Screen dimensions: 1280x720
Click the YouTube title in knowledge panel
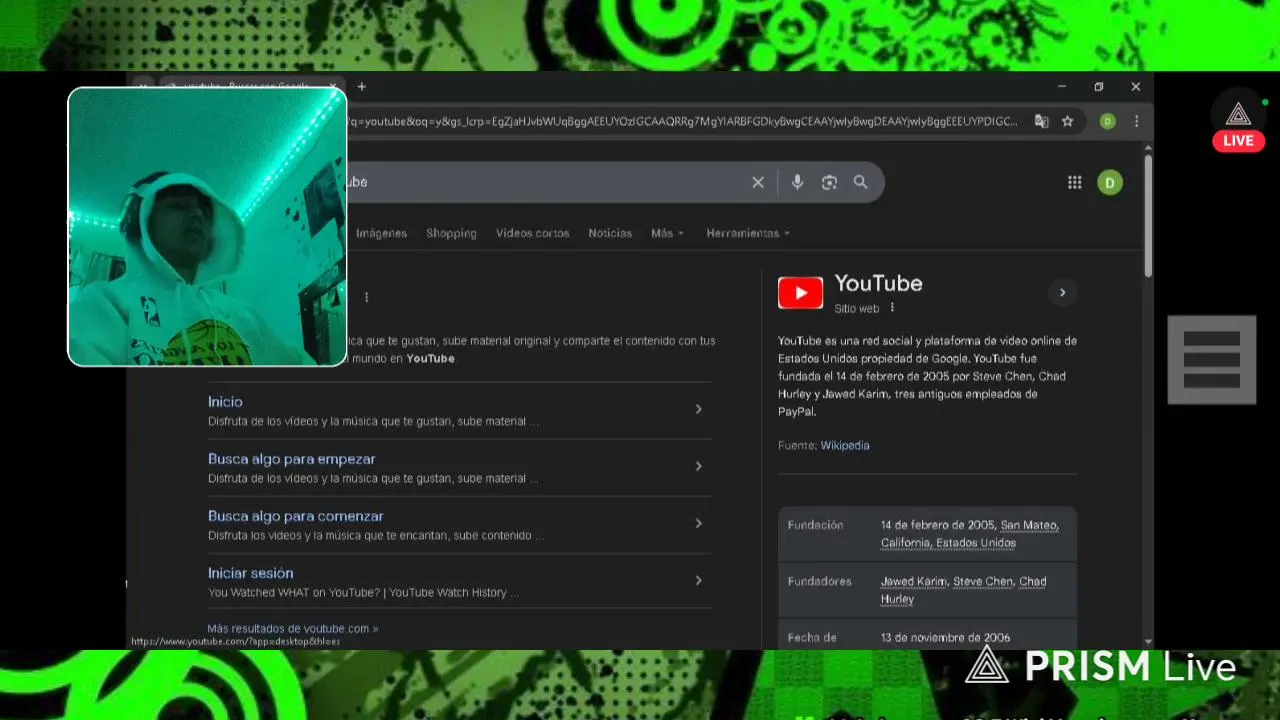click(878, 284)
